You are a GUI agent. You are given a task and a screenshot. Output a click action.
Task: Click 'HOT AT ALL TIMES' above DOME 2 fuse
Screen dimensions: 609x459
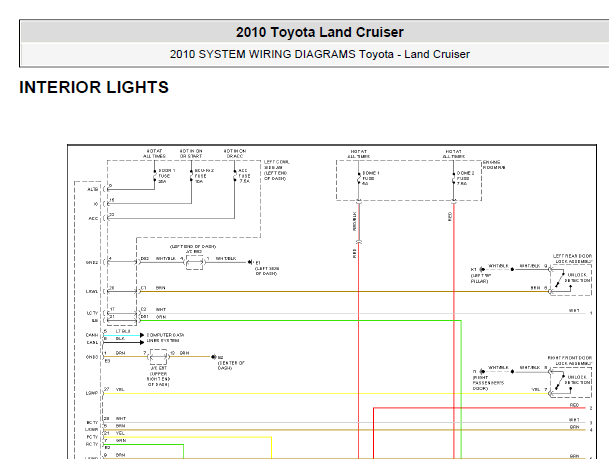454,154
